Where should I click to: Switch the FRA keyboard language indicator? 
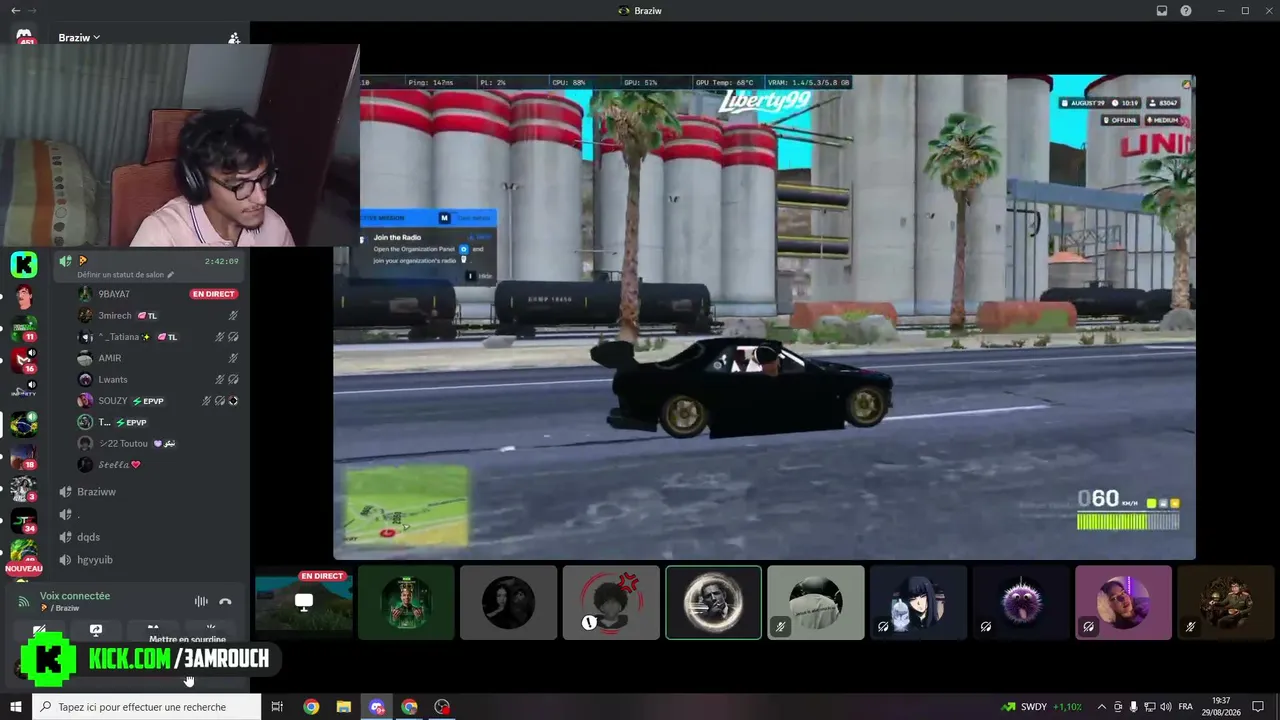(1186, 707)
